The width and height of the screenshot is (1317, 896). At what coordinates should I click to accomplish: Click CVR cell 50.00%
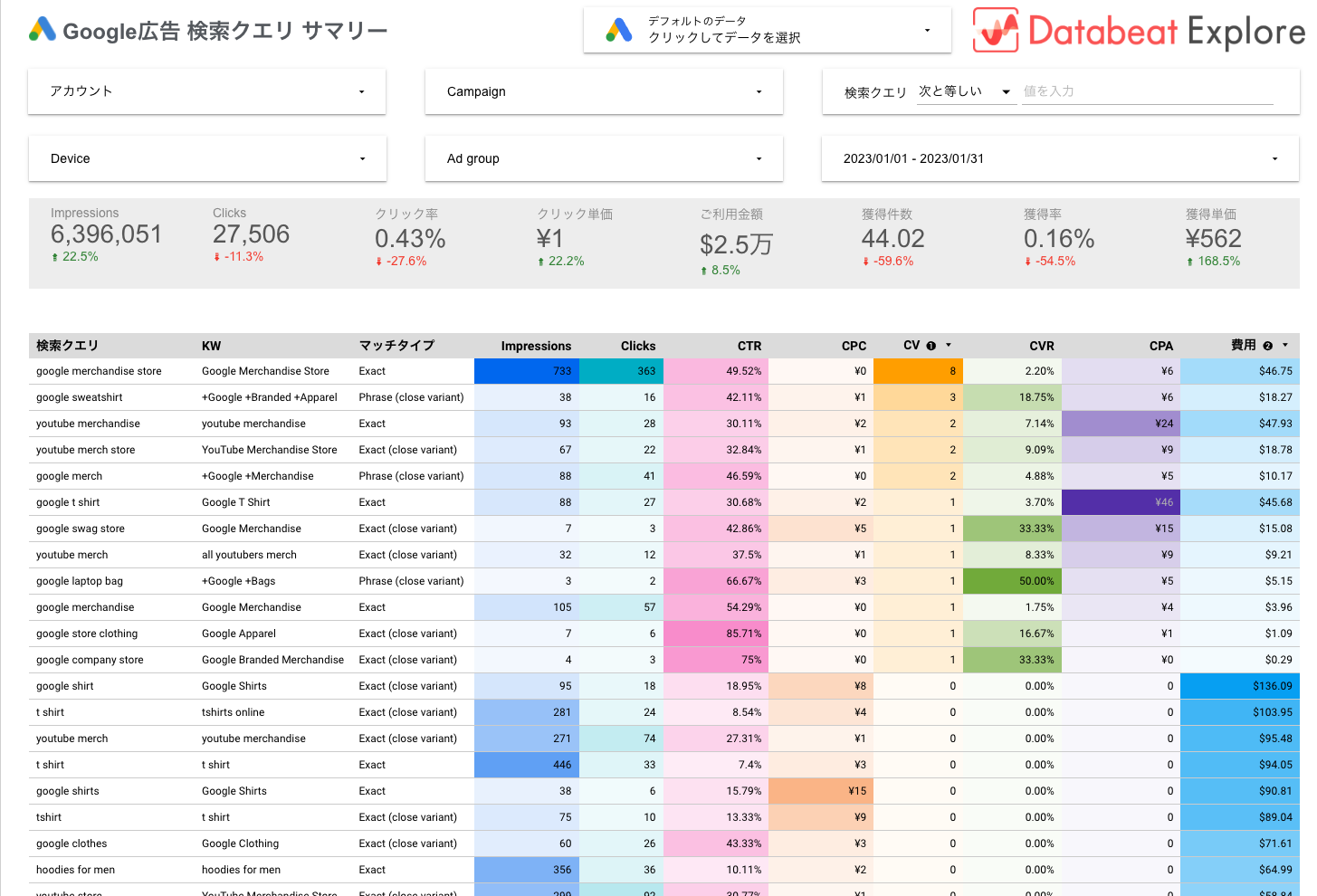click(x=1012, y=581)
